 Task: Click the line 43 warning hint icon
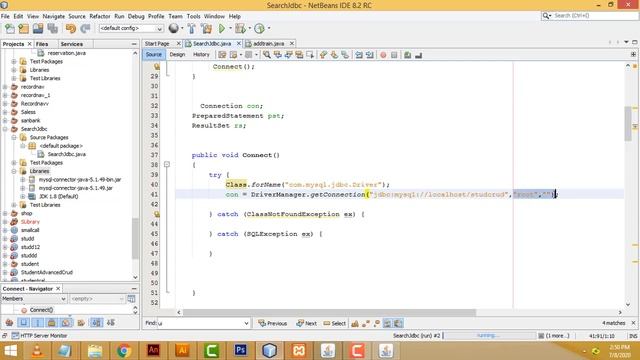click(156, 214)
